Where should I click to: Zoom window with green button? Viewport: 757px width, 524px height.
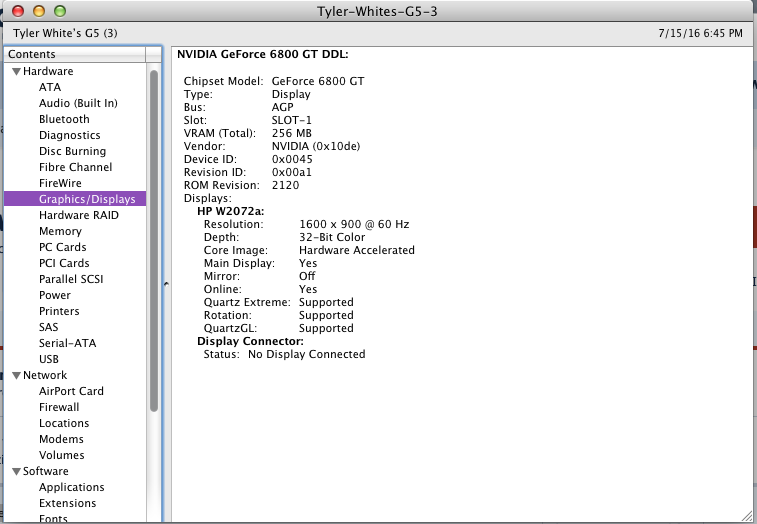(x=60, y=11)
